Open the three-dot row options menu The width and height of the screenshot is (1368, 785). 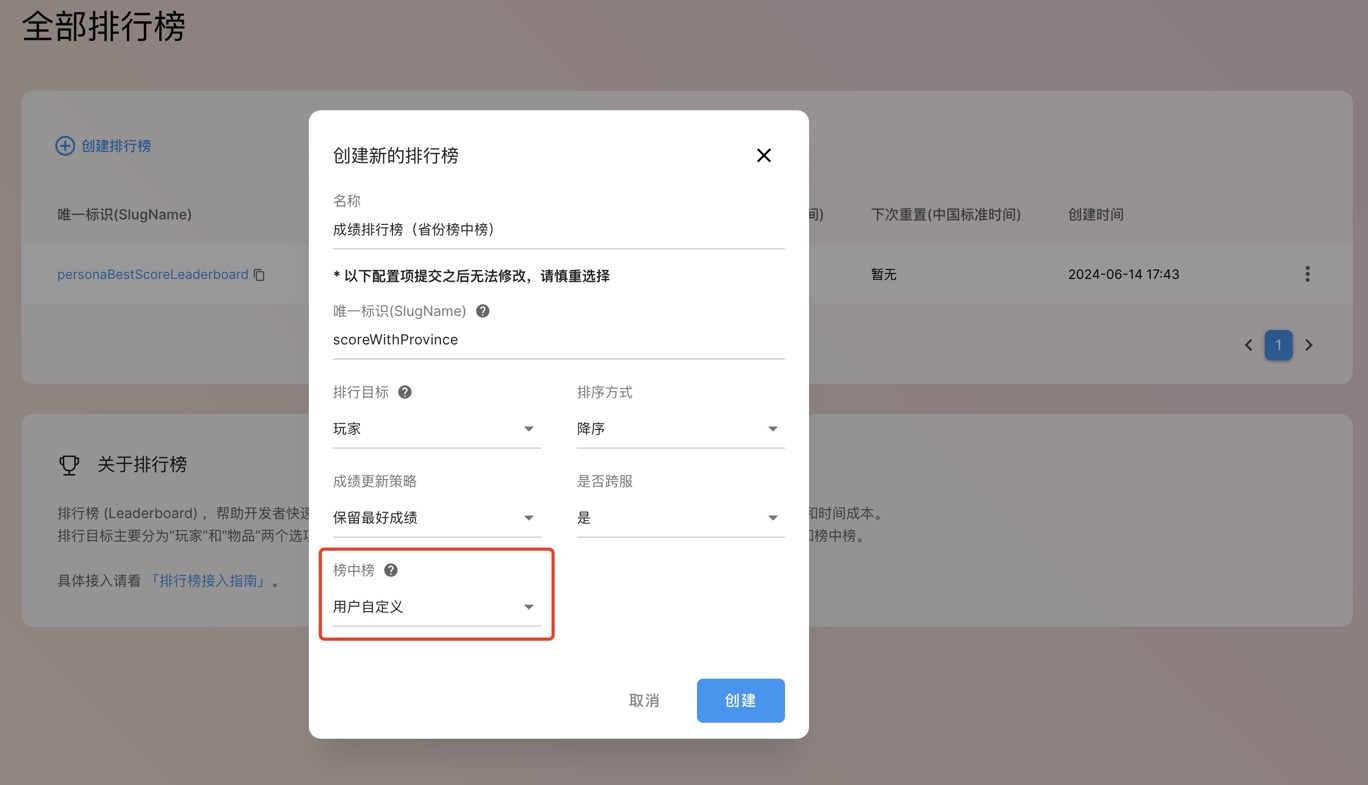(1307, 274)
